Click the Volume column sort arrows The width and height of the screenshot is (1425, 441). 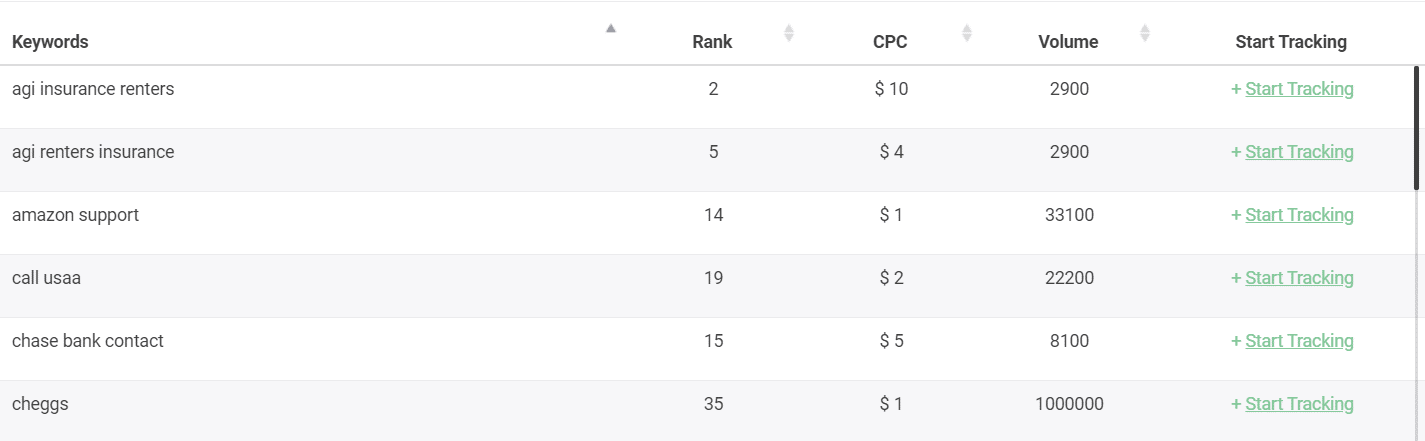tap(1145, 33)
